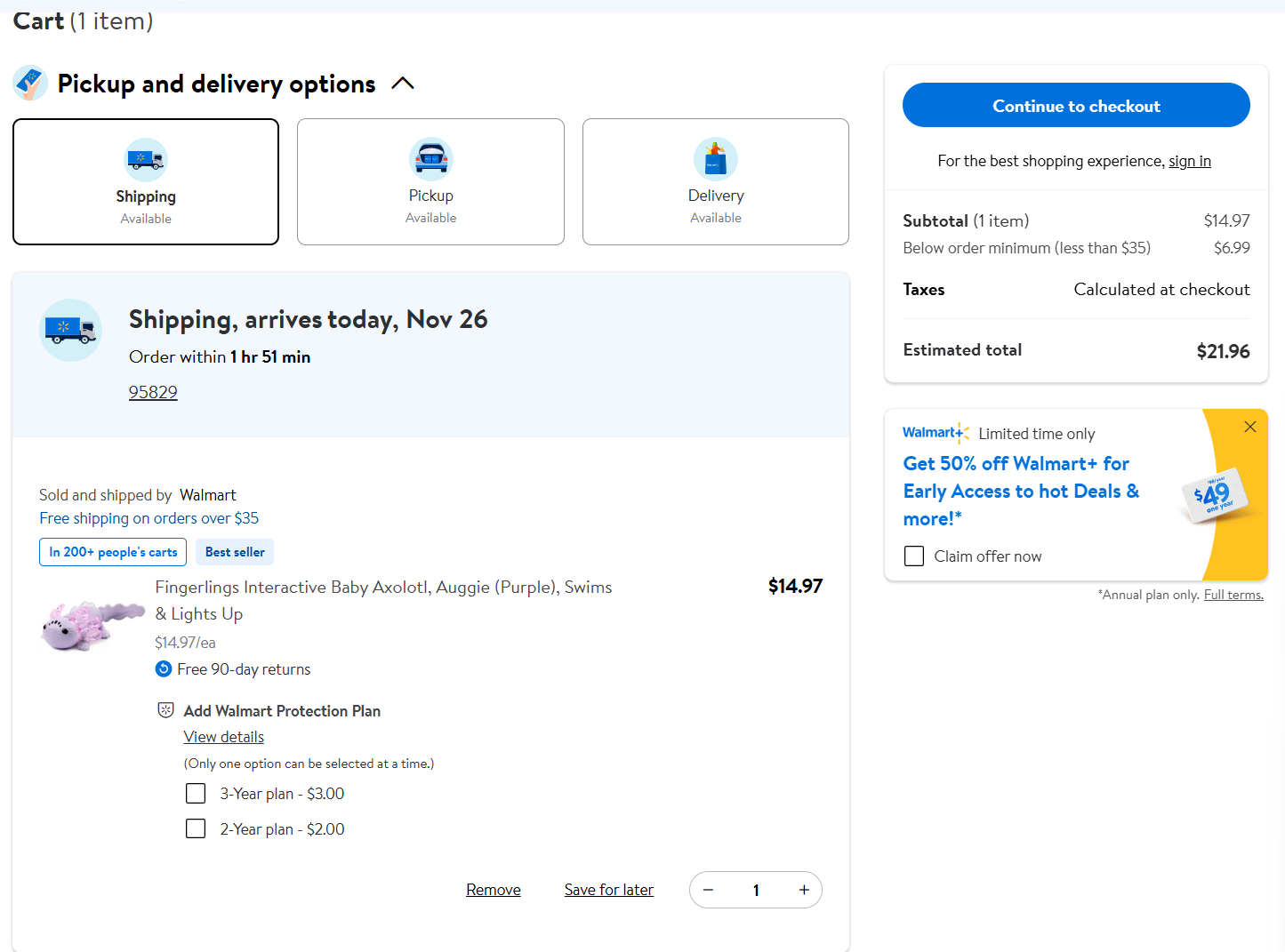The image size is (1285, 952).
Task: Click the $49 one year card image
Action: pyautogui.click(x=1213, y=495)
